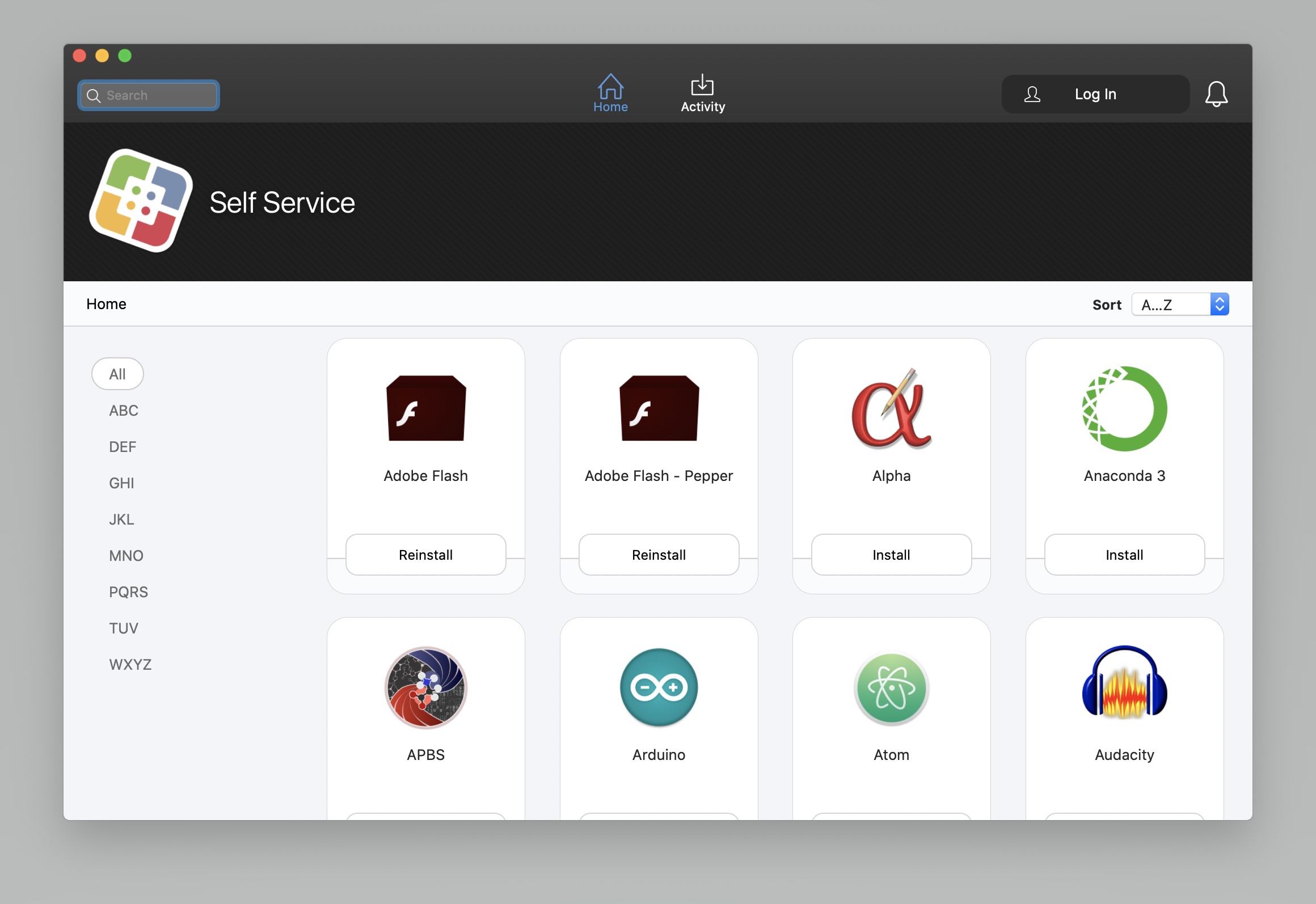Toggle the notification bell icon
Screen dimensions: 1316x904
(x=1218, y=94)
